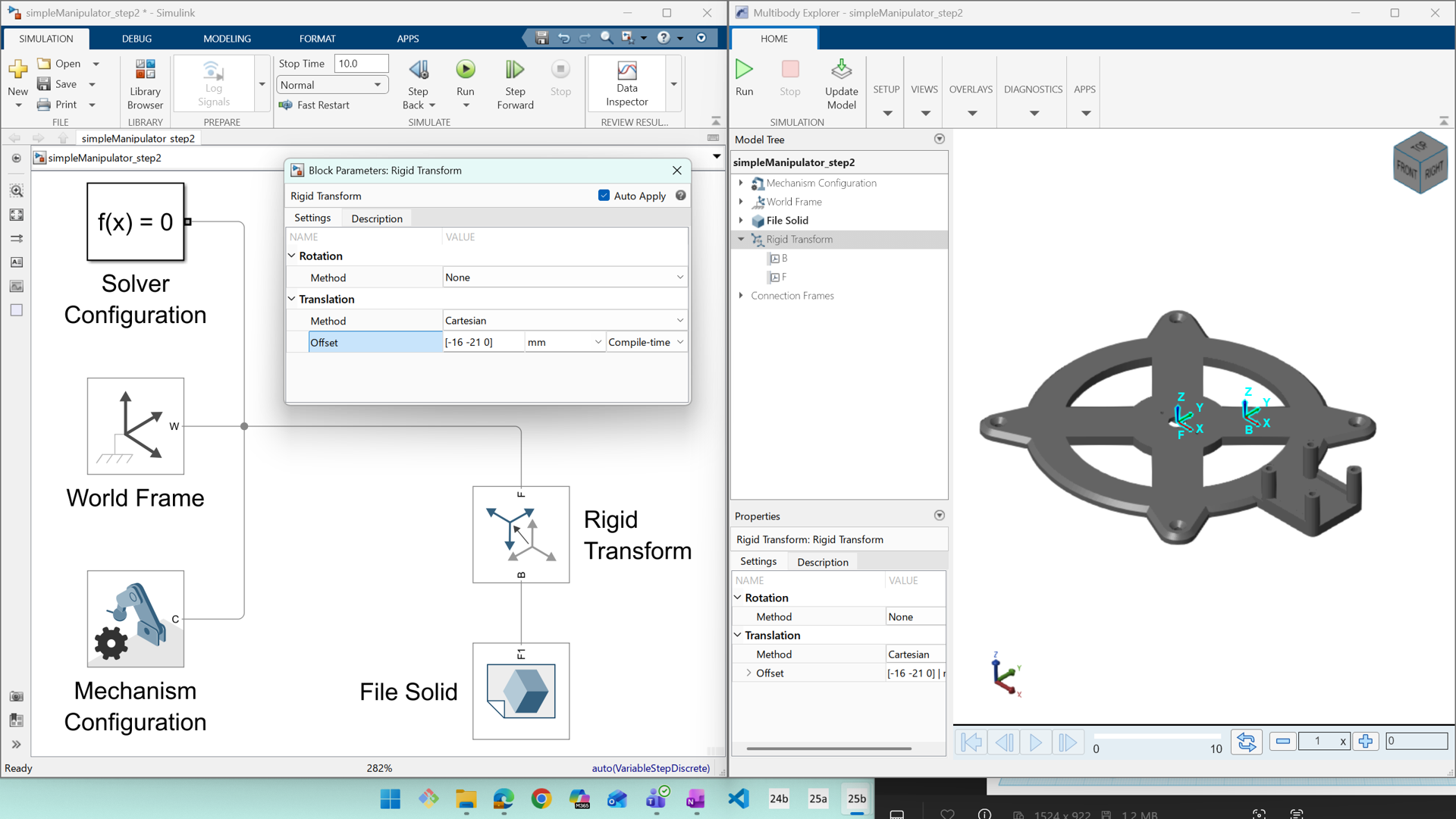
Task: Click Fast Restart button
Action: [314, 105]
